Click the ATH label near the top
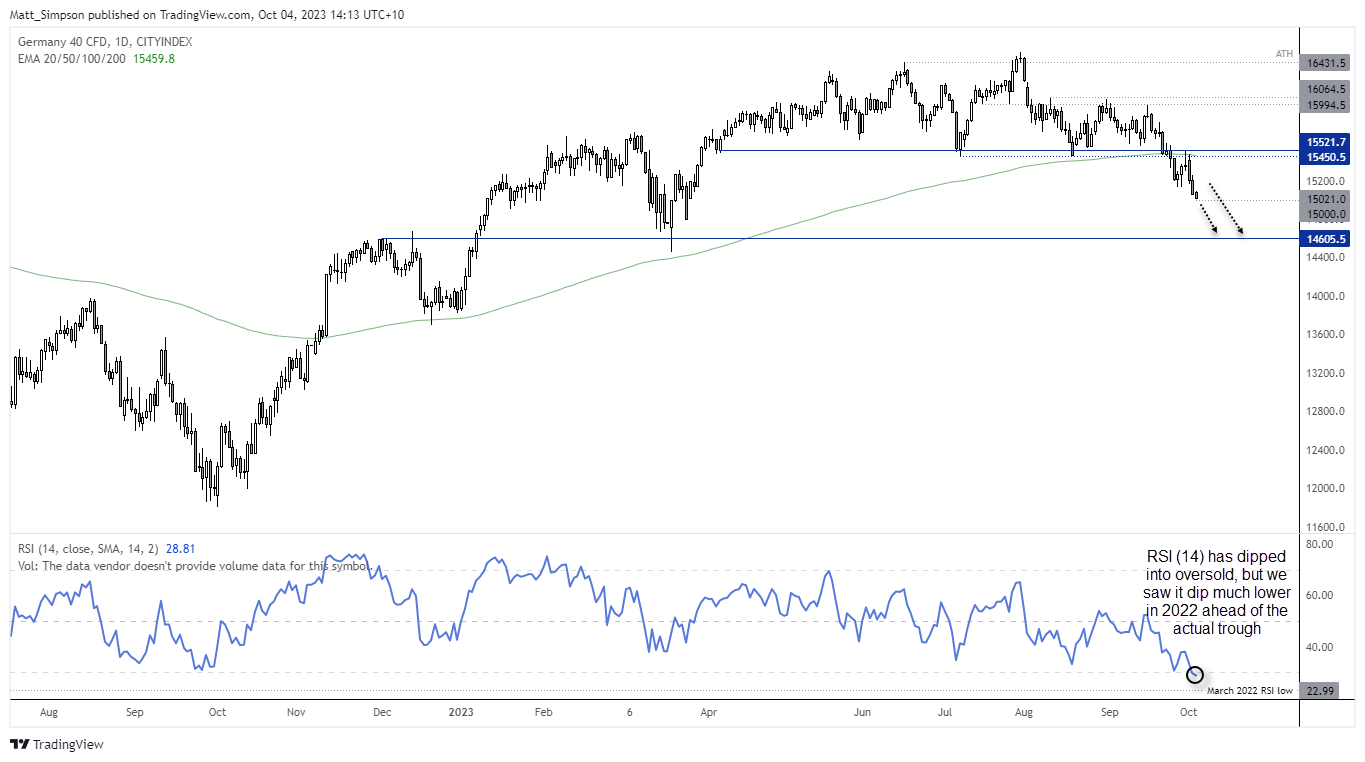The width and height of the screenshot is (1365, 762). (x=1284, y=53)
